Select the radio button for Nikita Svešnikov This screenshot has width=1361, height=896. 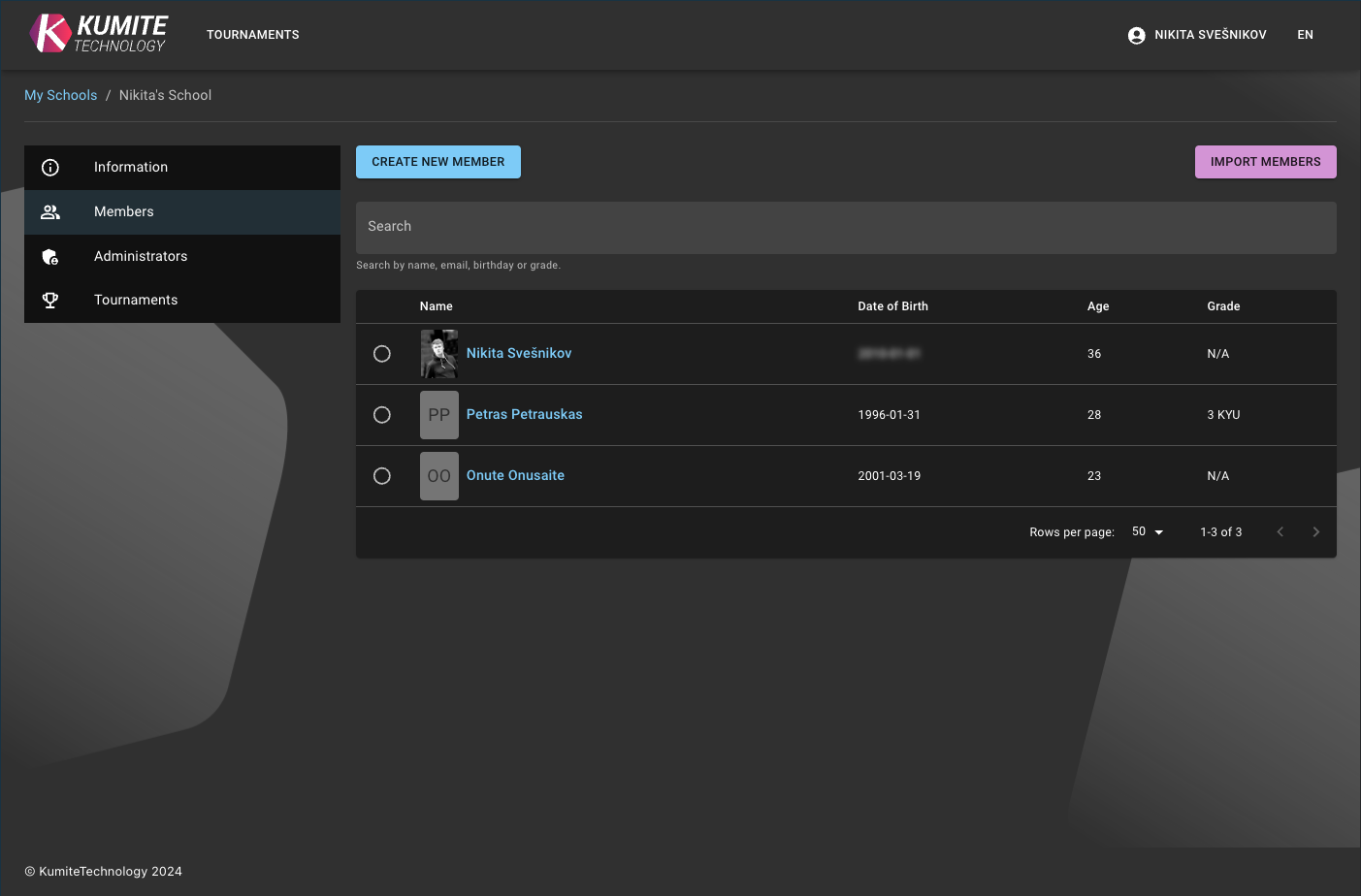pos(382,354)
